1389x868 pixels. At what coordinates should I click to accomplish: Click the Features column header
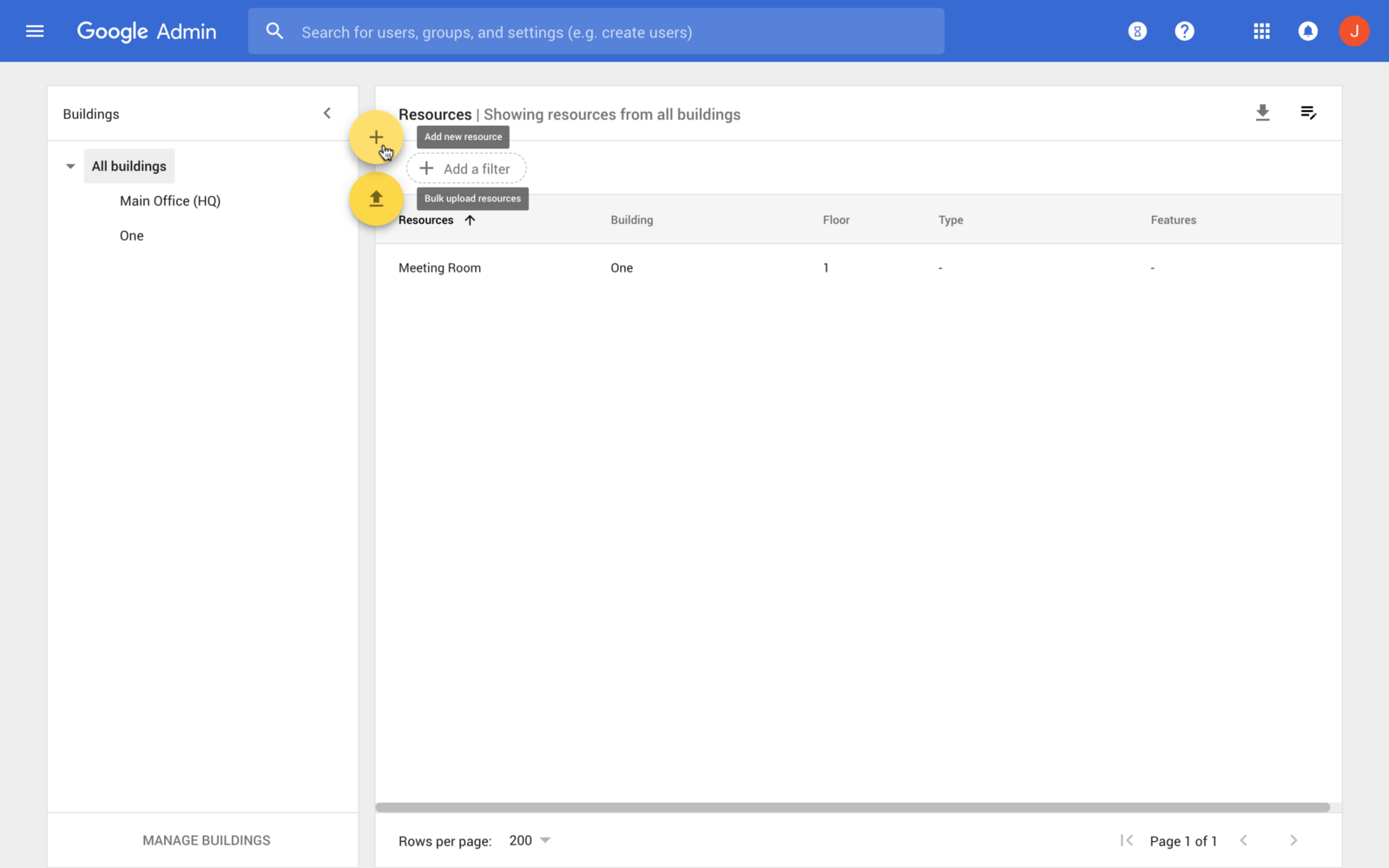[1174, 220]
